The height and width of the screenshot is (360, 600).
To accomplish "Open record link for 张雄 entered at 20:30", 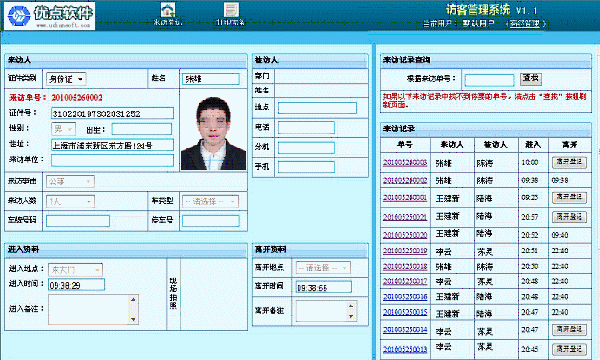I will point(405,266).
